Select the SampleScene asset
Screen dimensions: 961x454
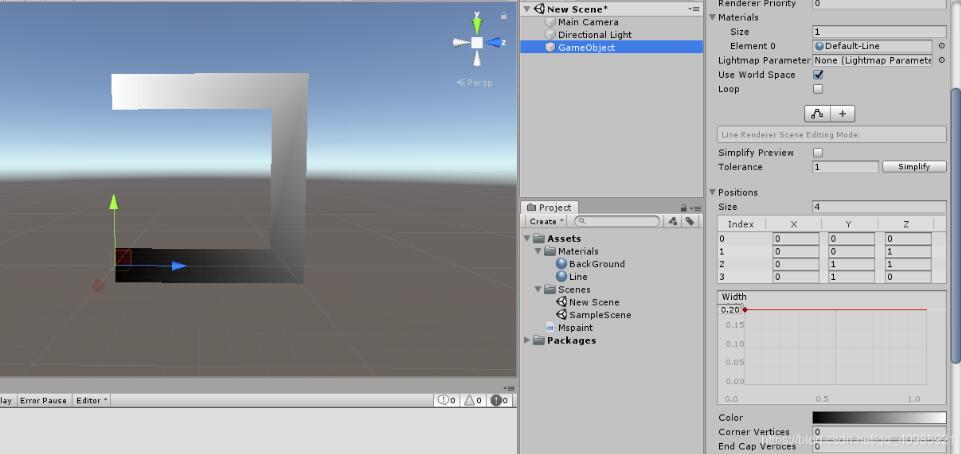point(600,315)
